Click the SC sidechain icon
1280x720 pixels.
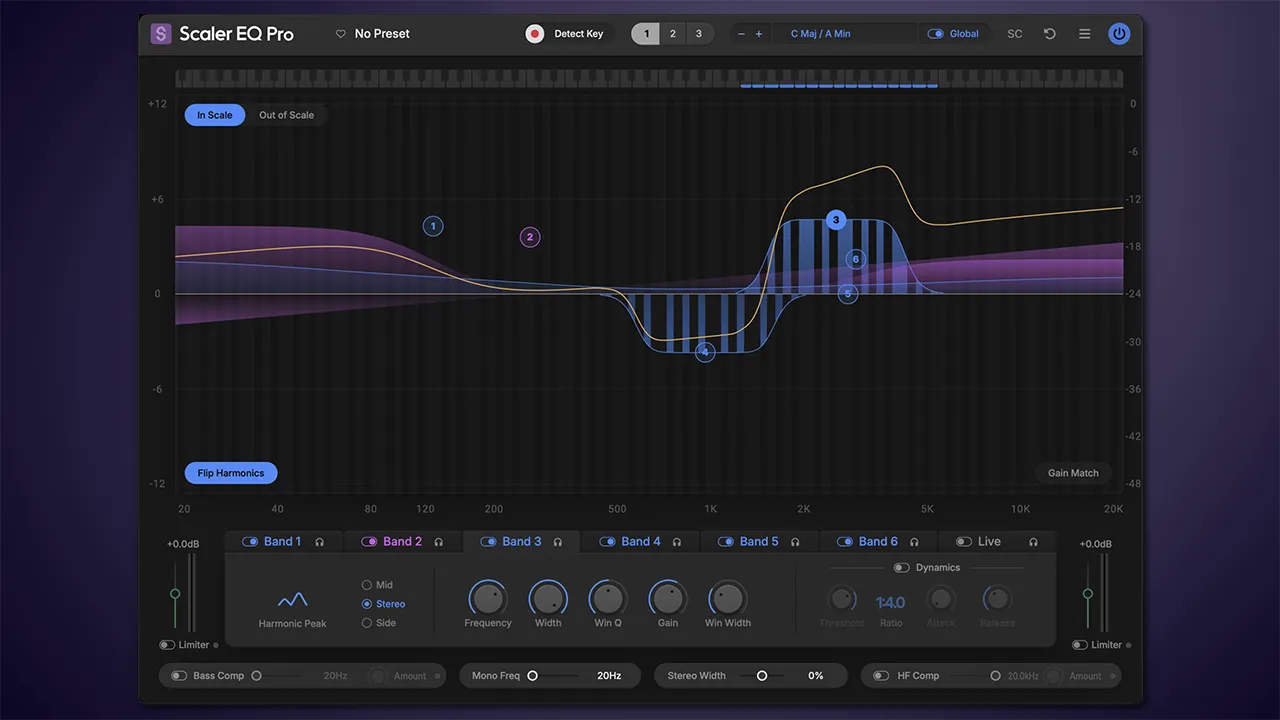[1015, 34]
